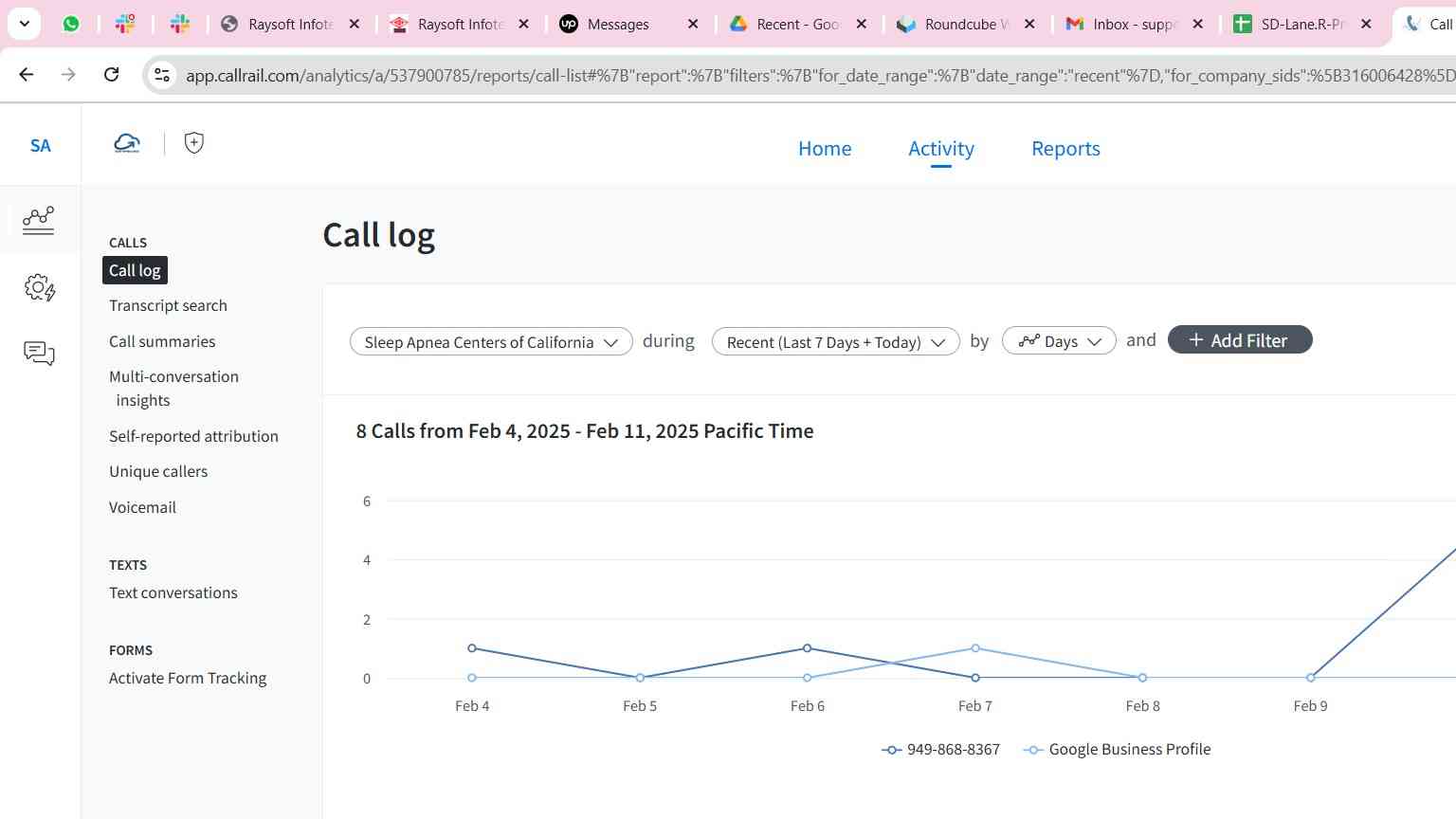The width and height of the screenshot is (1456, 819).
Task: Open Transcript search in sidebar
Action: (168, 305)
